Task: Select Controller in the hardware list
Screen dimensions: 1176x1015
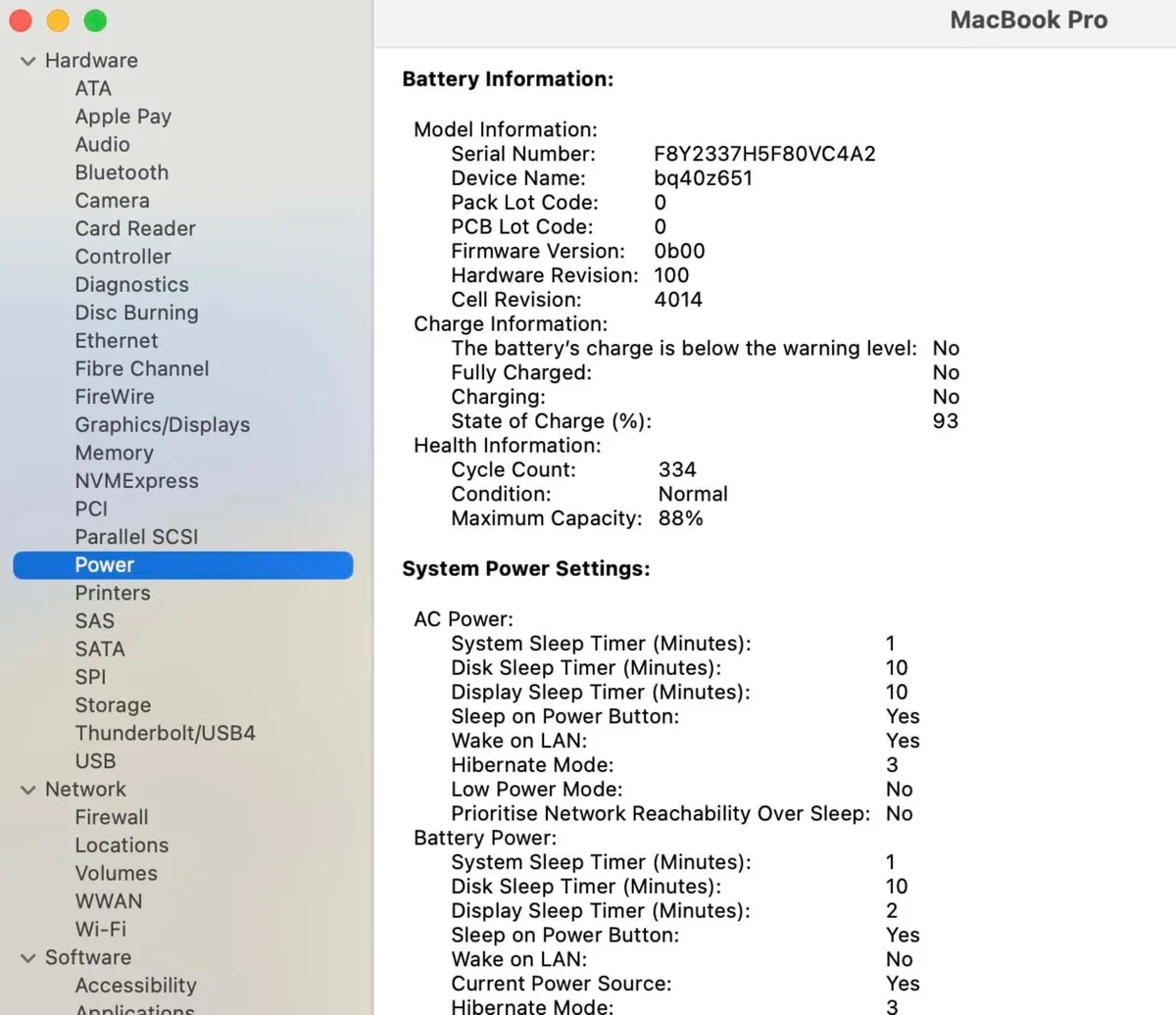Action: [122, 257]
